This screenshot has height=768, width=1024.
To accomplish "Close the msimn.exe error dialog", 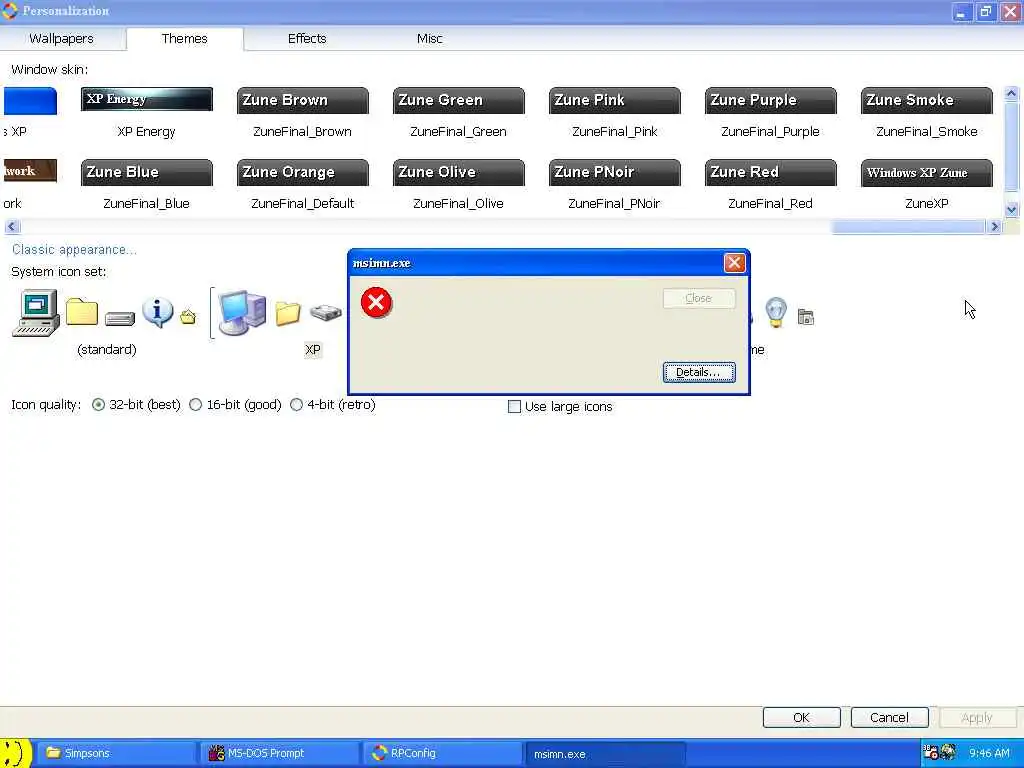I will [734, 263].
